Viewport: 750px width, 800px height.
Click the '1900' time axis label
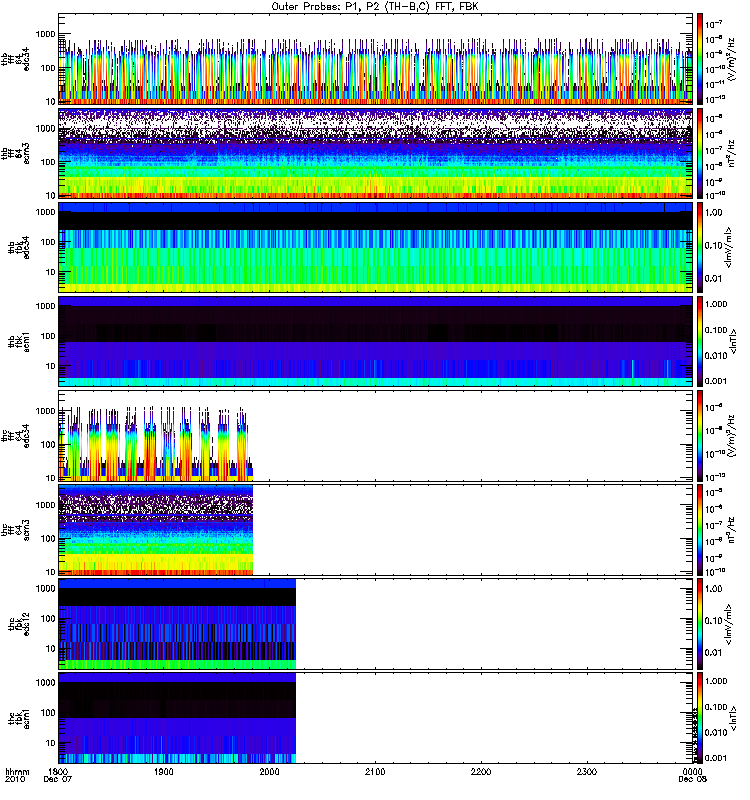click(163, 772)
